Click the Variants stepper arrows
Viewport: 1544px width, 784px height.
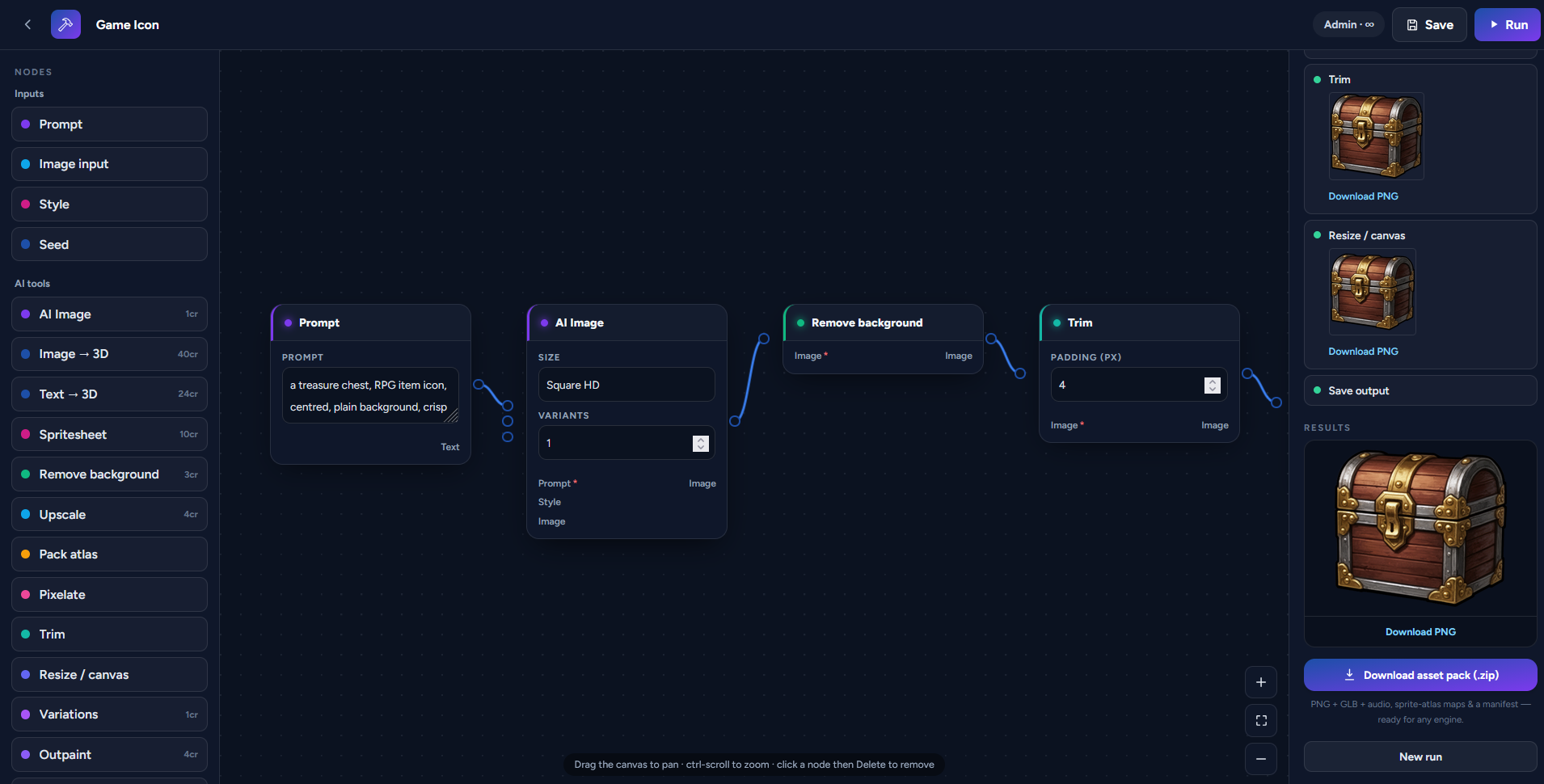click(x=701, y=443)
